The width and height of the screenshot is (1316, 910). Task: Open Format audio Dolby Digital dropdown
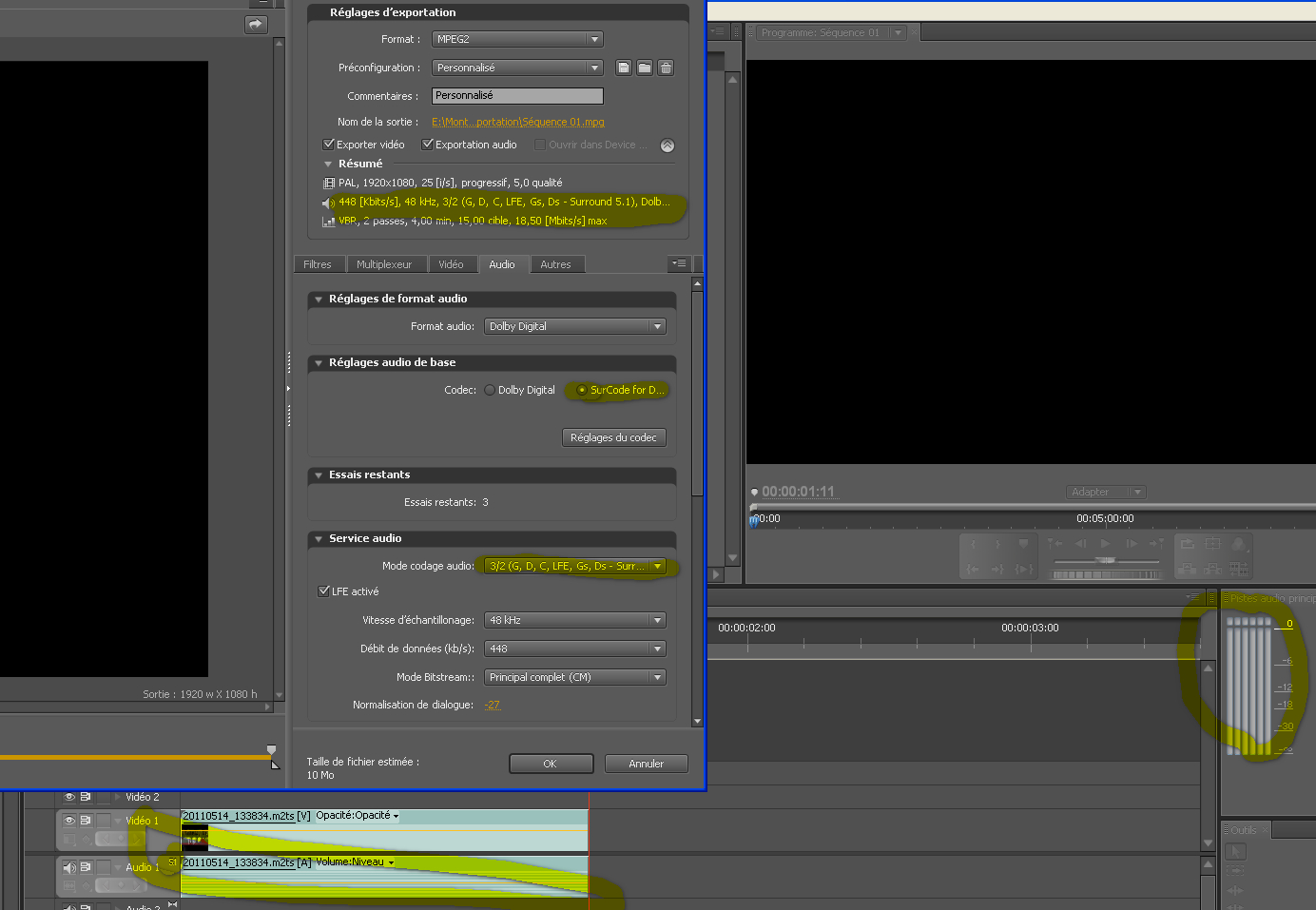575,326
